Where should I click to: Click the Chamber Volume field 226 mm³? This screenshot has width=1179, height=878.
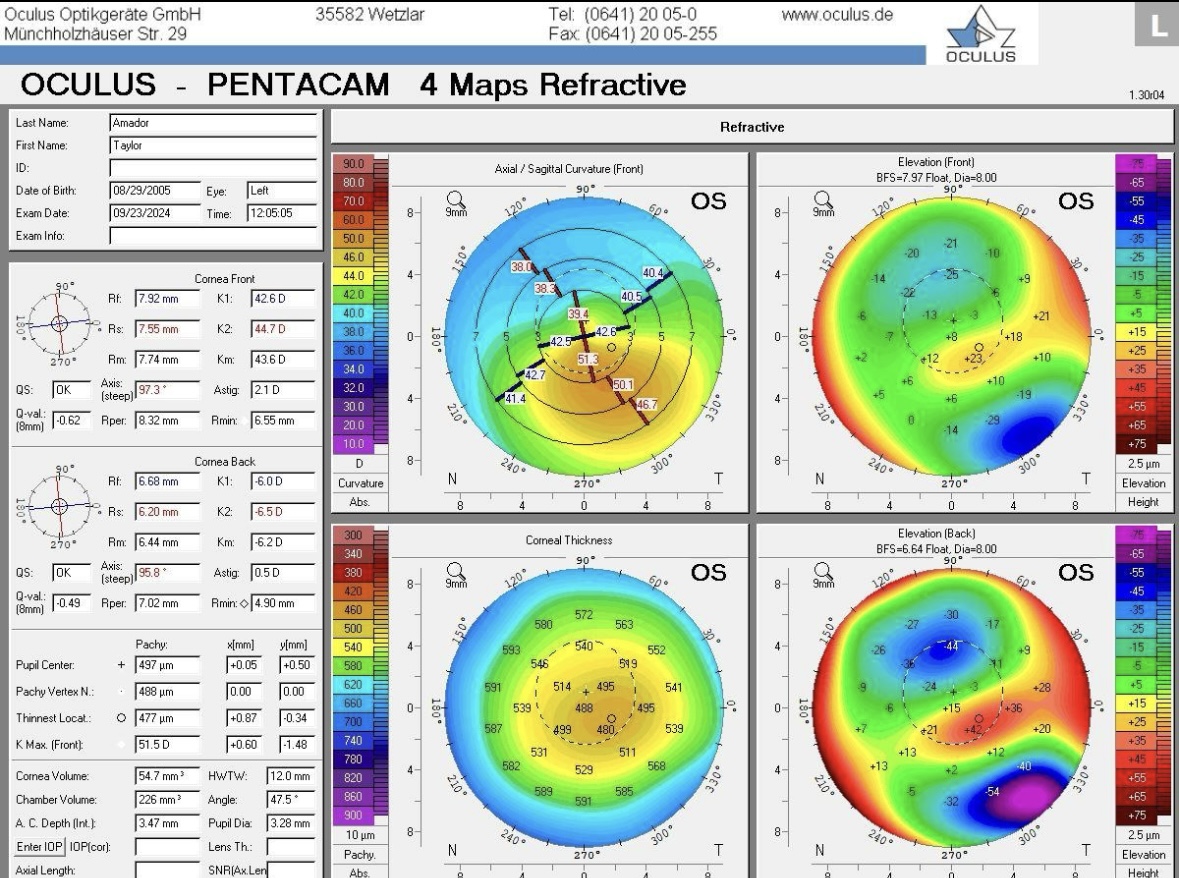click(x=168, y=799)
